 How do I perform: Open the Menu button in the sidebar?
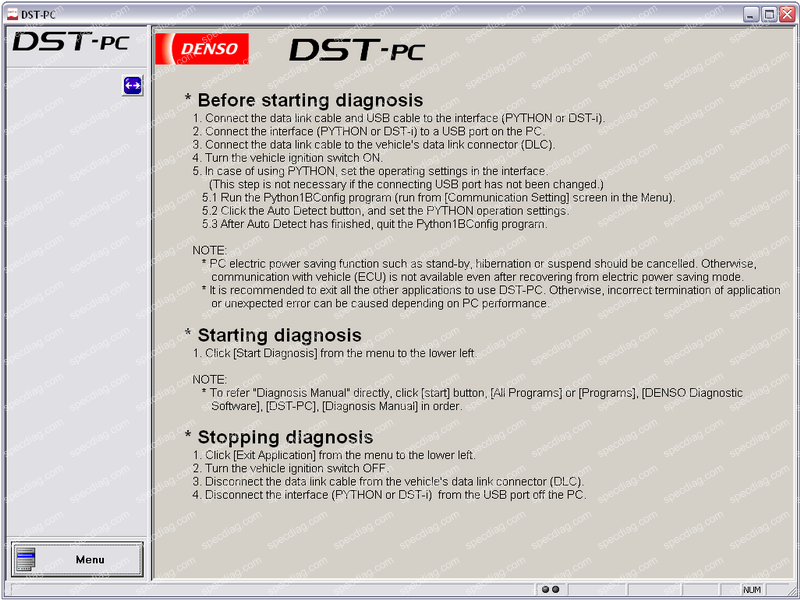tap(77, 559)
